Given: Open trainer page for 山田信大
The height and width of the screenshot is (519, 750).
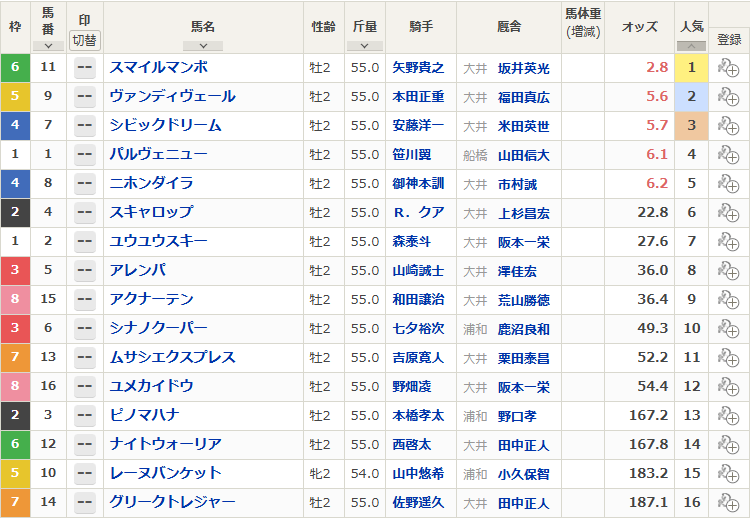Looking at the screenshot, I should point(524,155).
